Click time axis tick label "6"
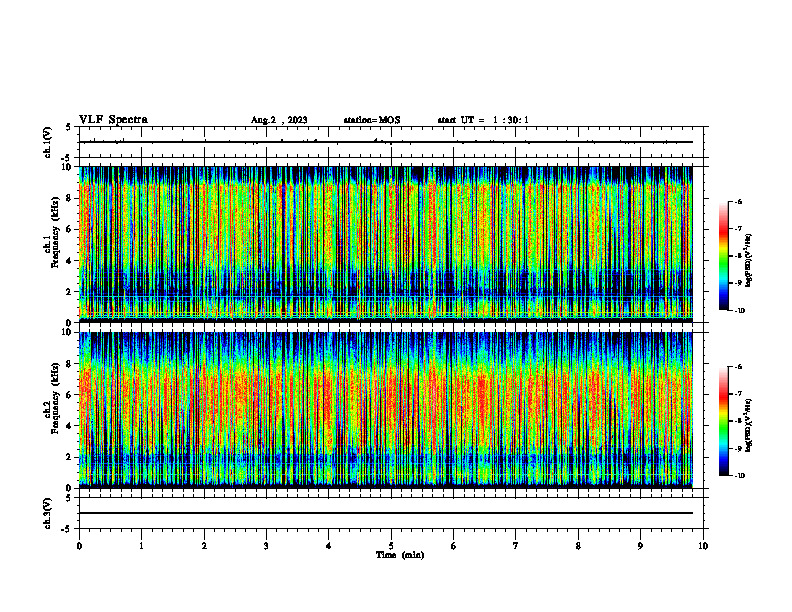This screenshot has height=612, width=792. [454, 546]
